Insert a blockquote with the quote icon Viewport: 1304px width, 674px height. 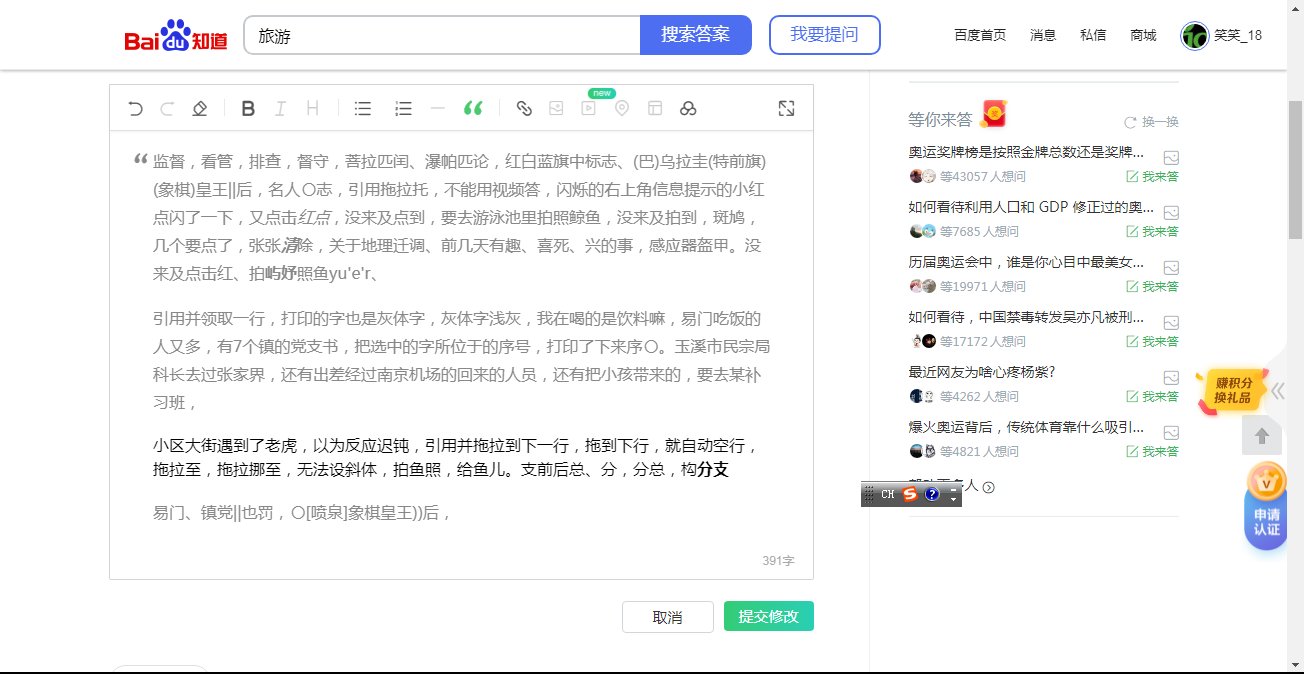click(473, 108)
